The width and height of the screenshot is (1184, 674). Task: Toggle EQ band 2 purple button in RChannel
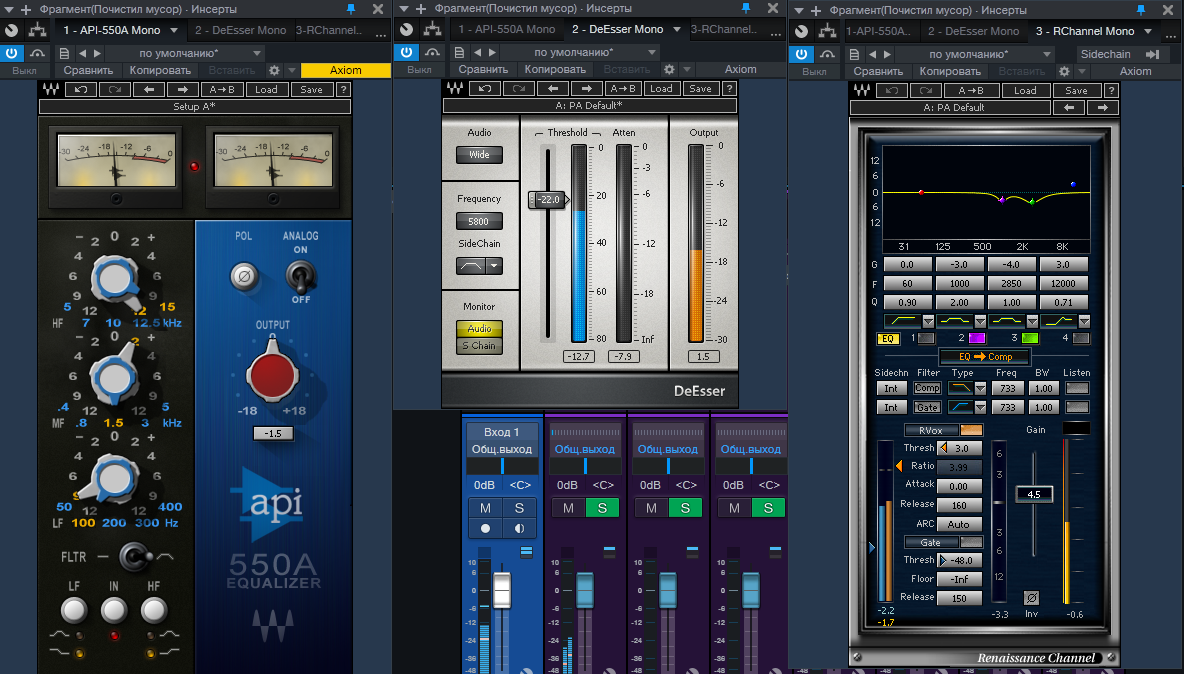pyautogui.click(x=977, y=338)
